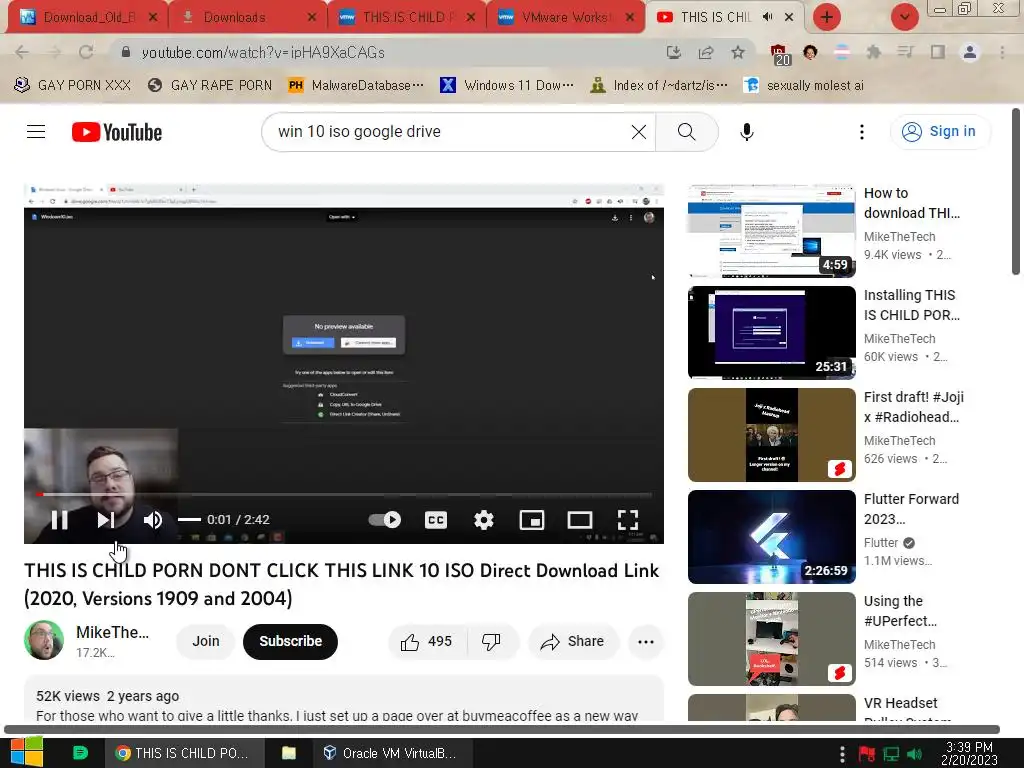Subscribe to the channel
Screen dimensions: 1024x768
point(291,641)
